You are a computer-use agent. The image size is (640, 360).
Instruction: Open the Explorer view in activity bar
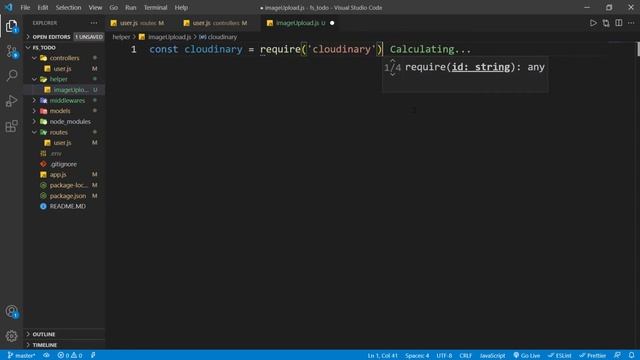pyautogui.click(x=11, y=26)
